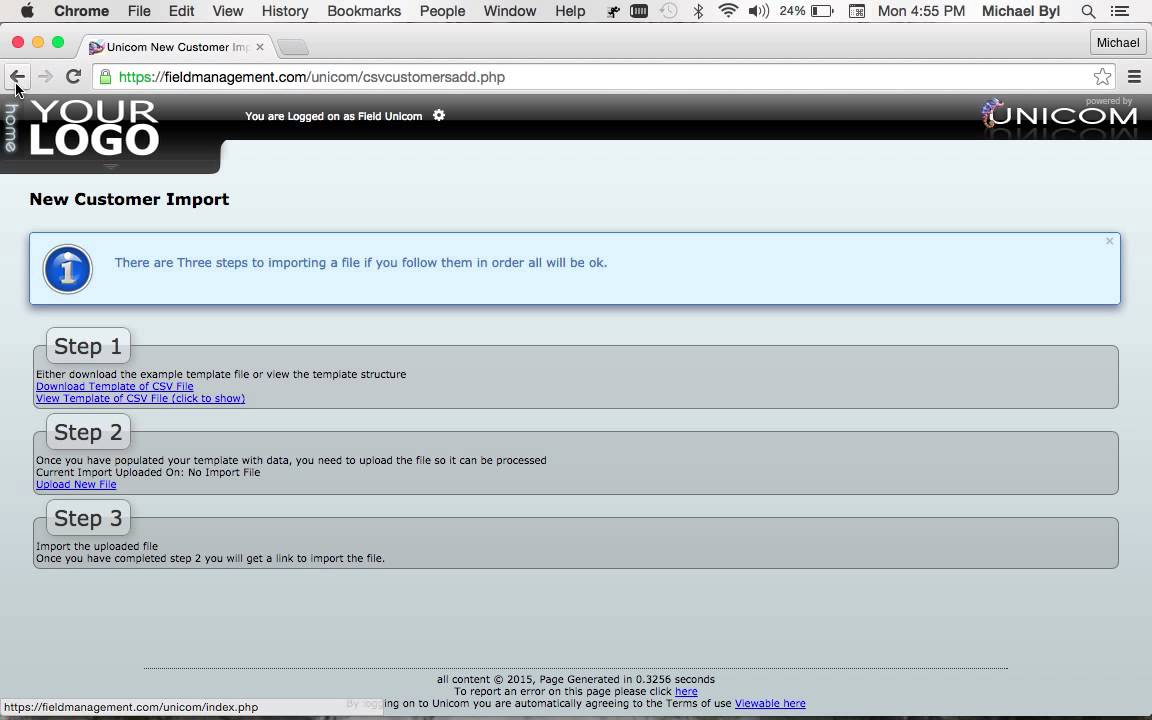Viewport: 1152px width, 720px height.
Task: Expand the small arrow under logo
Action: click(110, 167)
